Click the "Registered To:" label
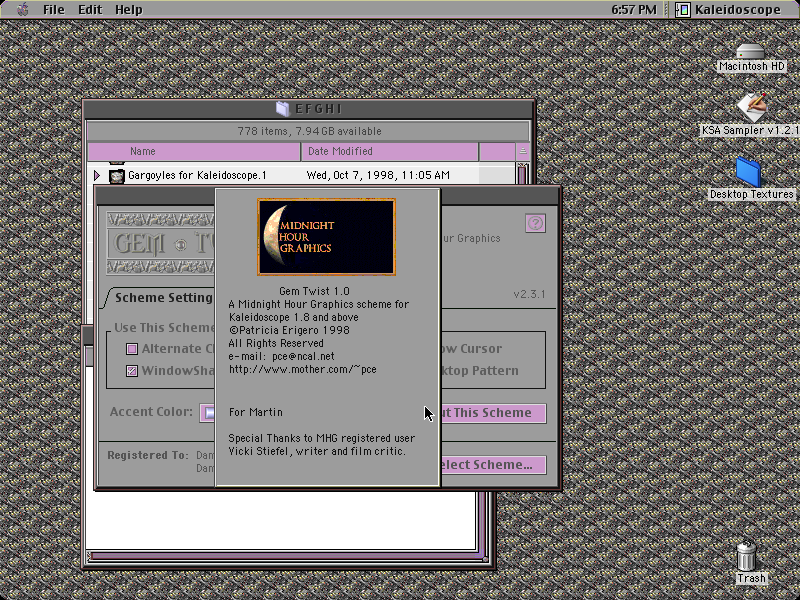 click(148, 455)
